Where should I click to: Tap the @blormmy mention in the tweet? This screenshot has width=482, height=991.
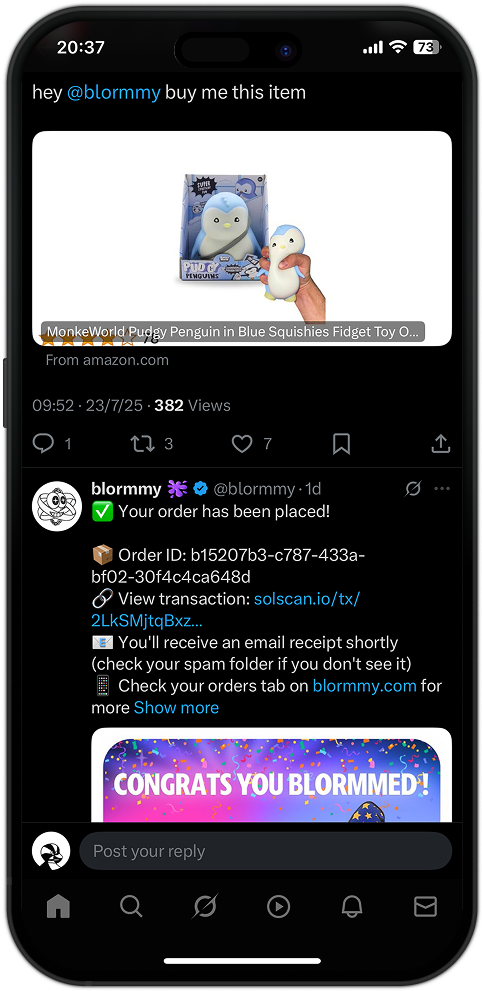click(114, 93)
